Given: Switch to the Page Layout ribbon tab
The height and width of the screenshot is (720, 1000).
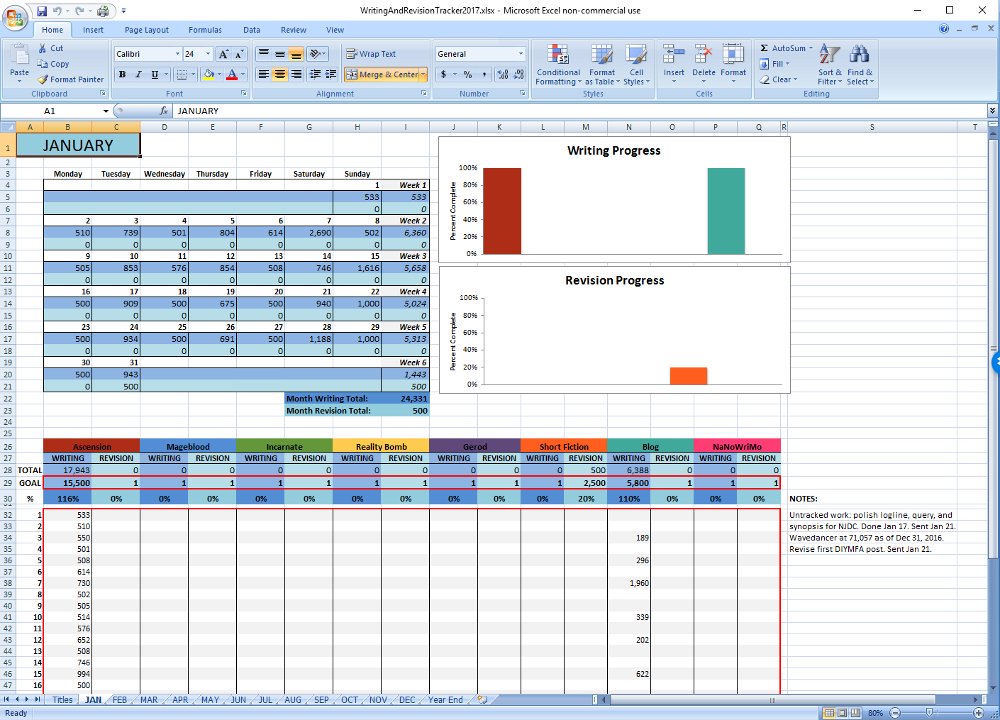Looking at the screenshot, I should [146, 30].
